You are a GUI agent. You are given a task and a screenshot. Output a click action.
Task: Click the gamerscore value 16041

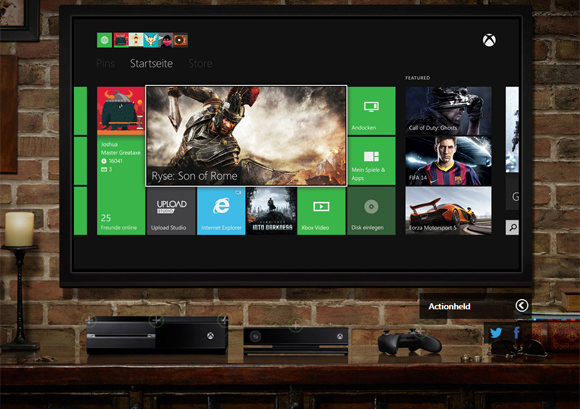[115, 161]
